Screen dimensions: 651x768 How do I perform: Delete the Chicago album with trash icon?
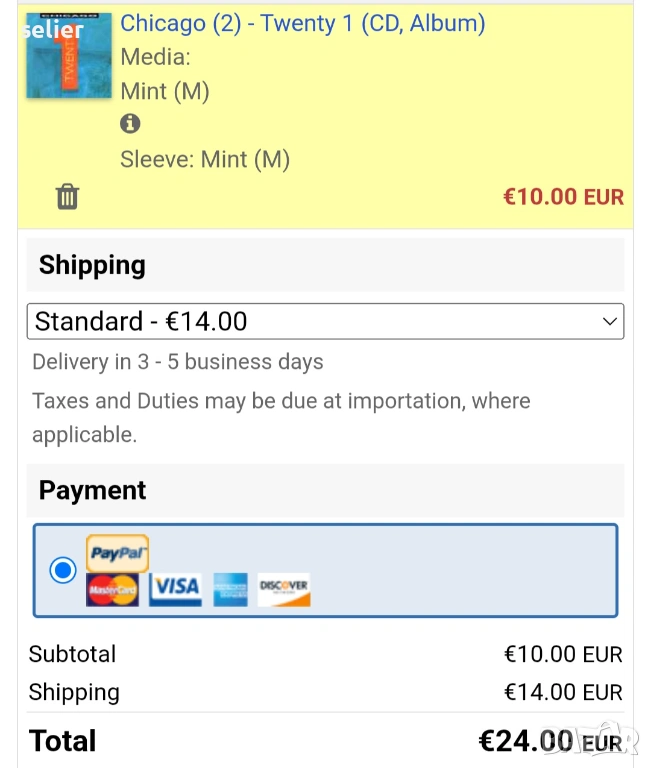67,196
